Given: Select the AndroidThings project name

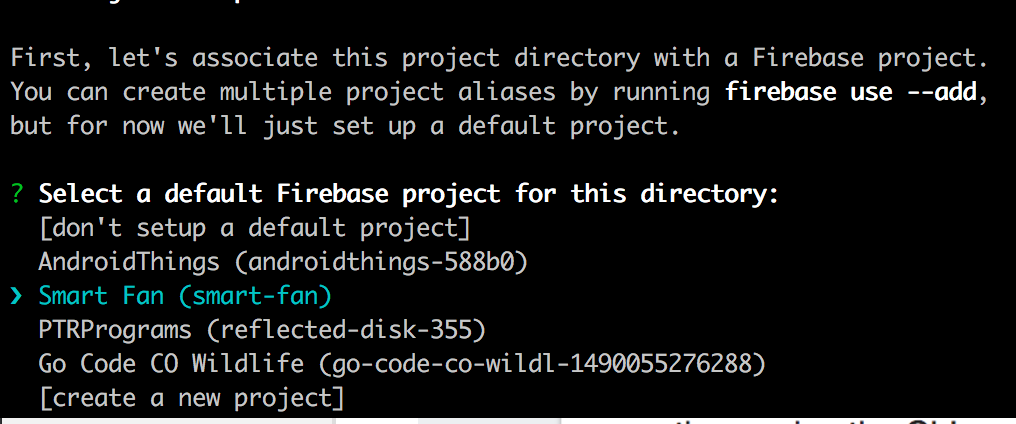Looking at the screenshot, I should coord(128,262).
